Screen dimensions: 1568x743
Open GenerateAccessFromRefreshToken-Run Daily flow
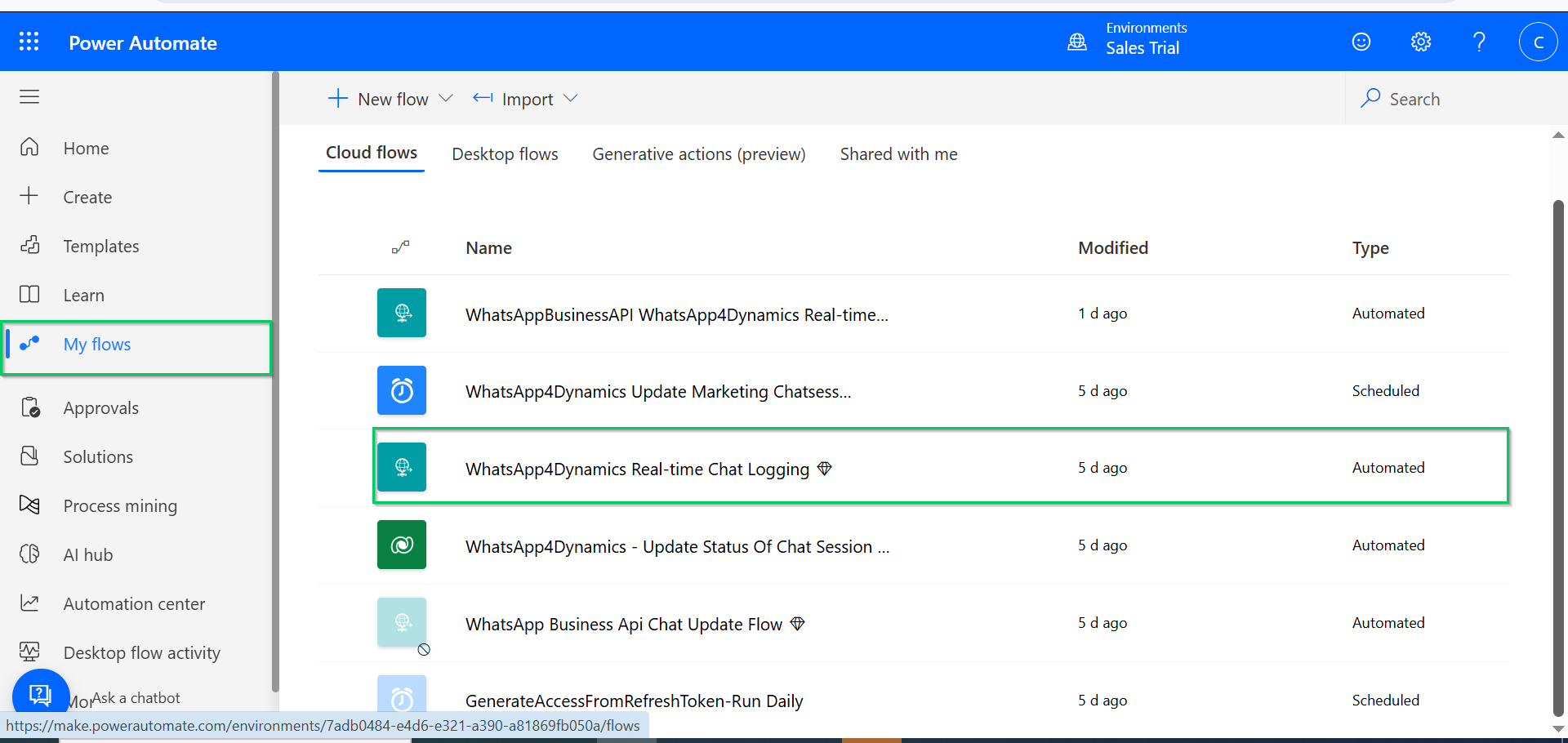click(x=634, y=701)
